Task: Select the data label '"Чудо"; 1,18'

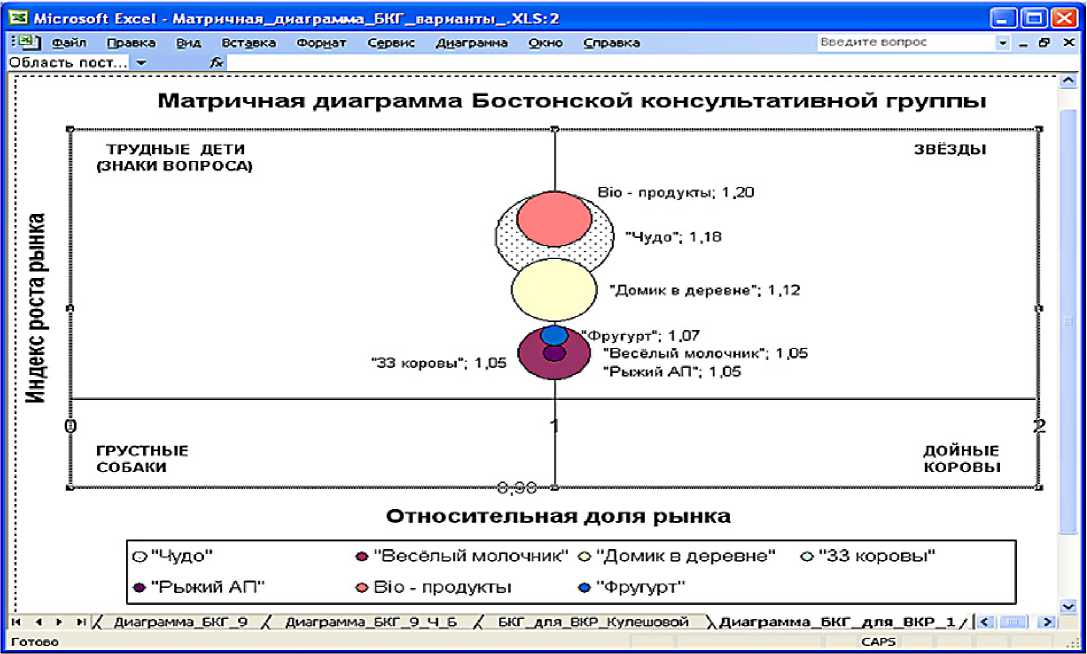Action: tap(674, 237)
